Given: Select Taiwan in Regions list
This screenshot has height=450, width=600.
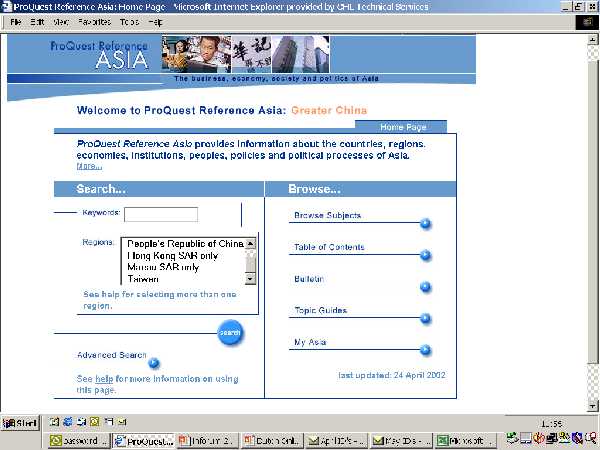Looking at the screenshot, I should [143, 279].
